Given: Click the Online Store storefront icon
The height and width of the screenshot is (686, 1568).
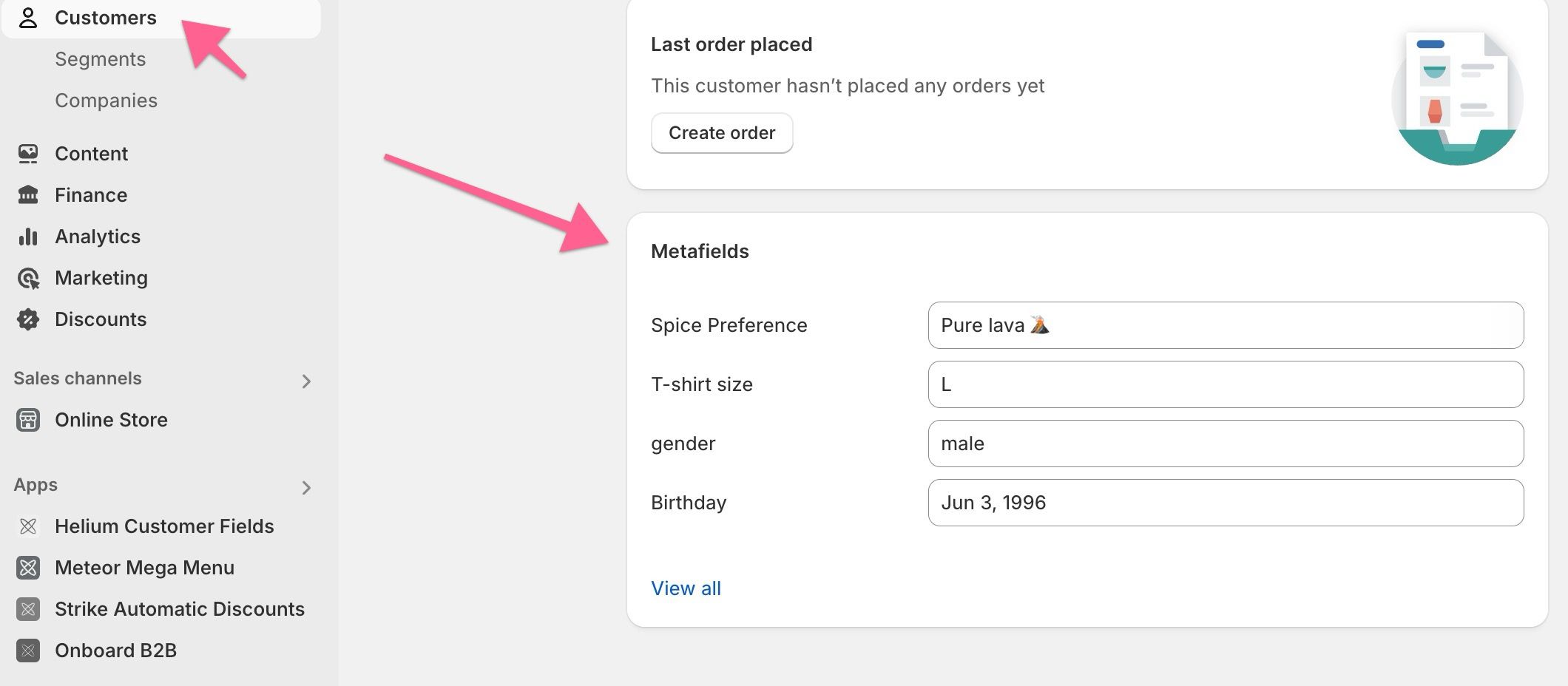Looking at the screenshot, I should click(x=28, y=420).
